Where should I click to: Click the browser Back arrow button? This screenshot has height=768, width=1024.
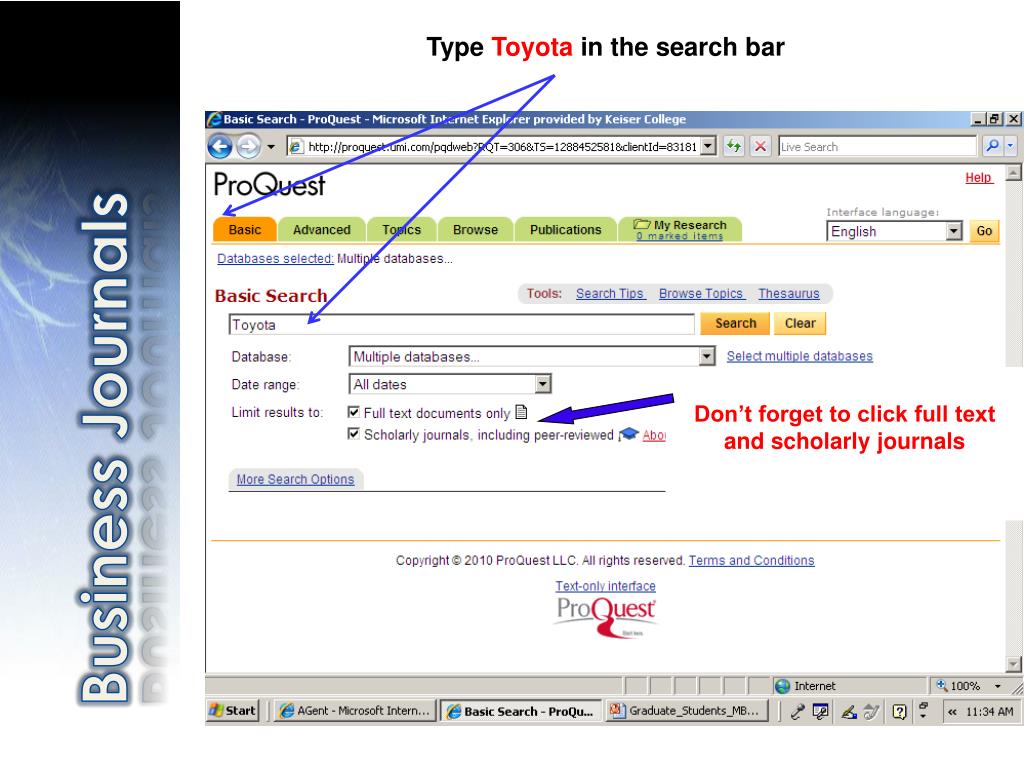[220, 146]
